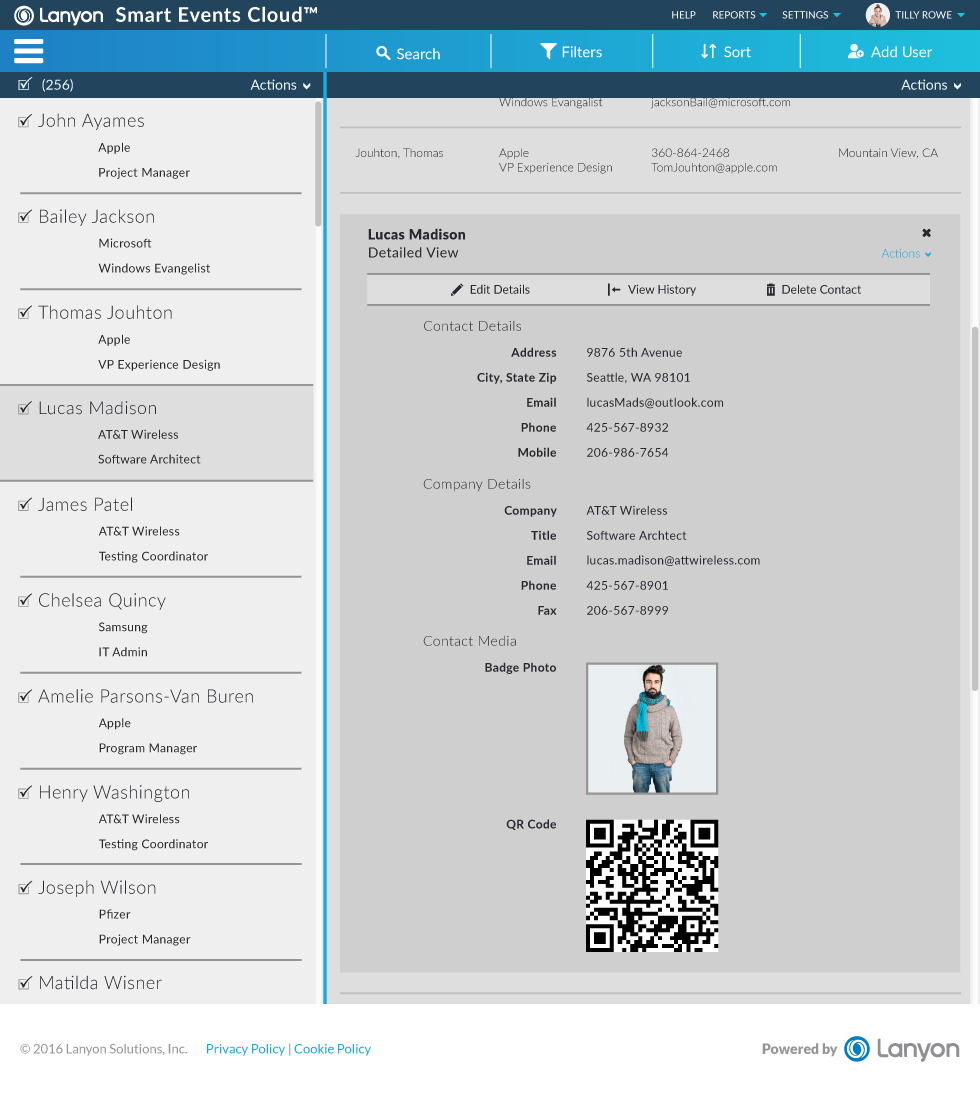The image size is (980, 1094).
Task: Click the history arrow icon beside View History
Action: [614, 290]
